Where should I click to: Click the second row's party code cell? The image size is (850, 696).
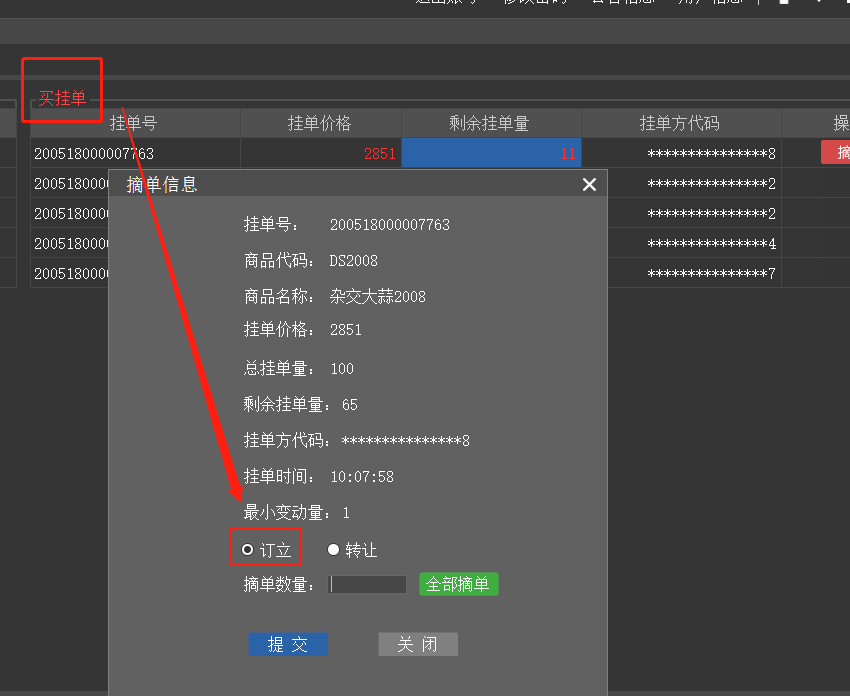(711, 184)
